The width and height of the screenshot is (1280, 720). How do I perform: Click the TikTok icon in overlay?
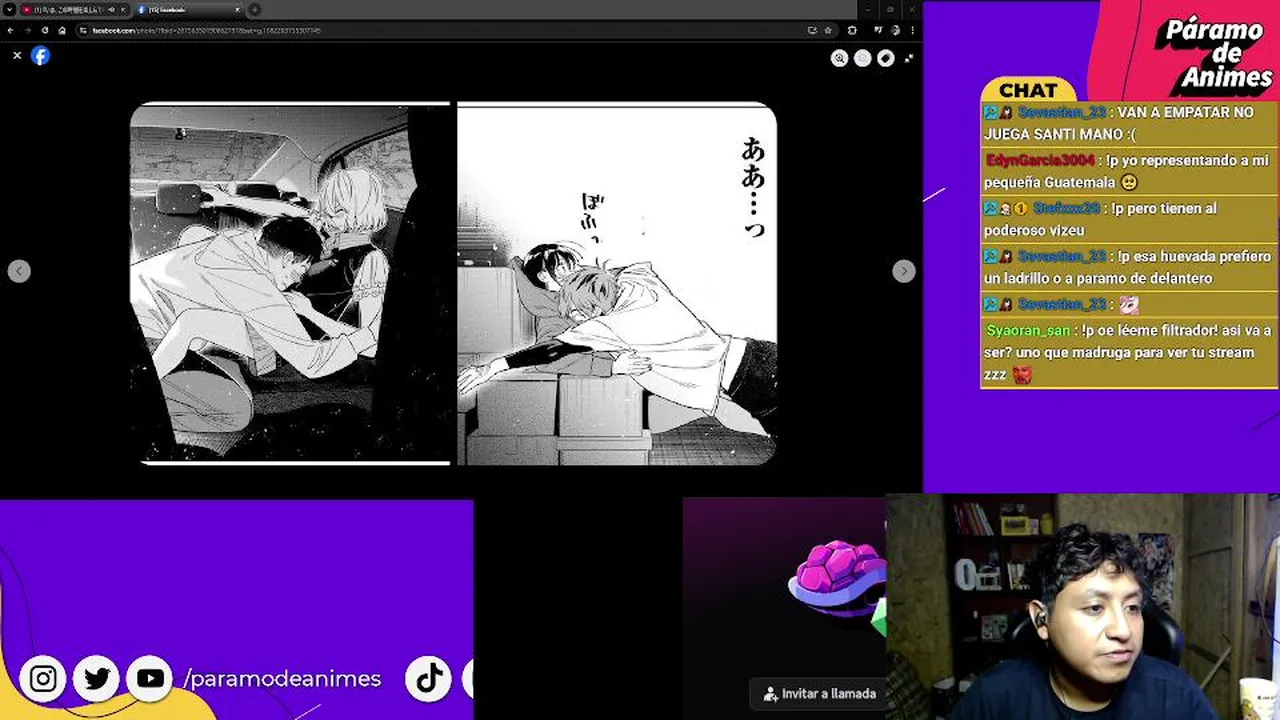(429, 679)
